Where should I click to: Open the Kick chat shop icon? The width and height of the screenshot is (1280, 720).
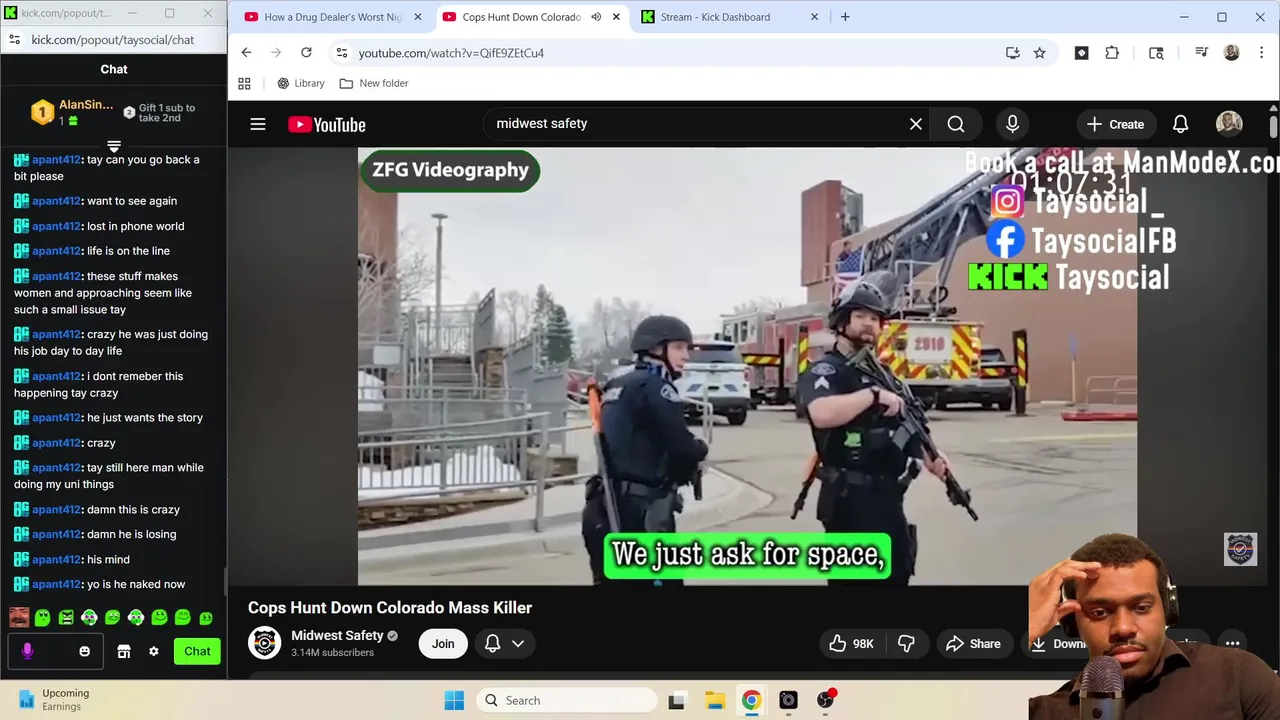coord(124,652)
